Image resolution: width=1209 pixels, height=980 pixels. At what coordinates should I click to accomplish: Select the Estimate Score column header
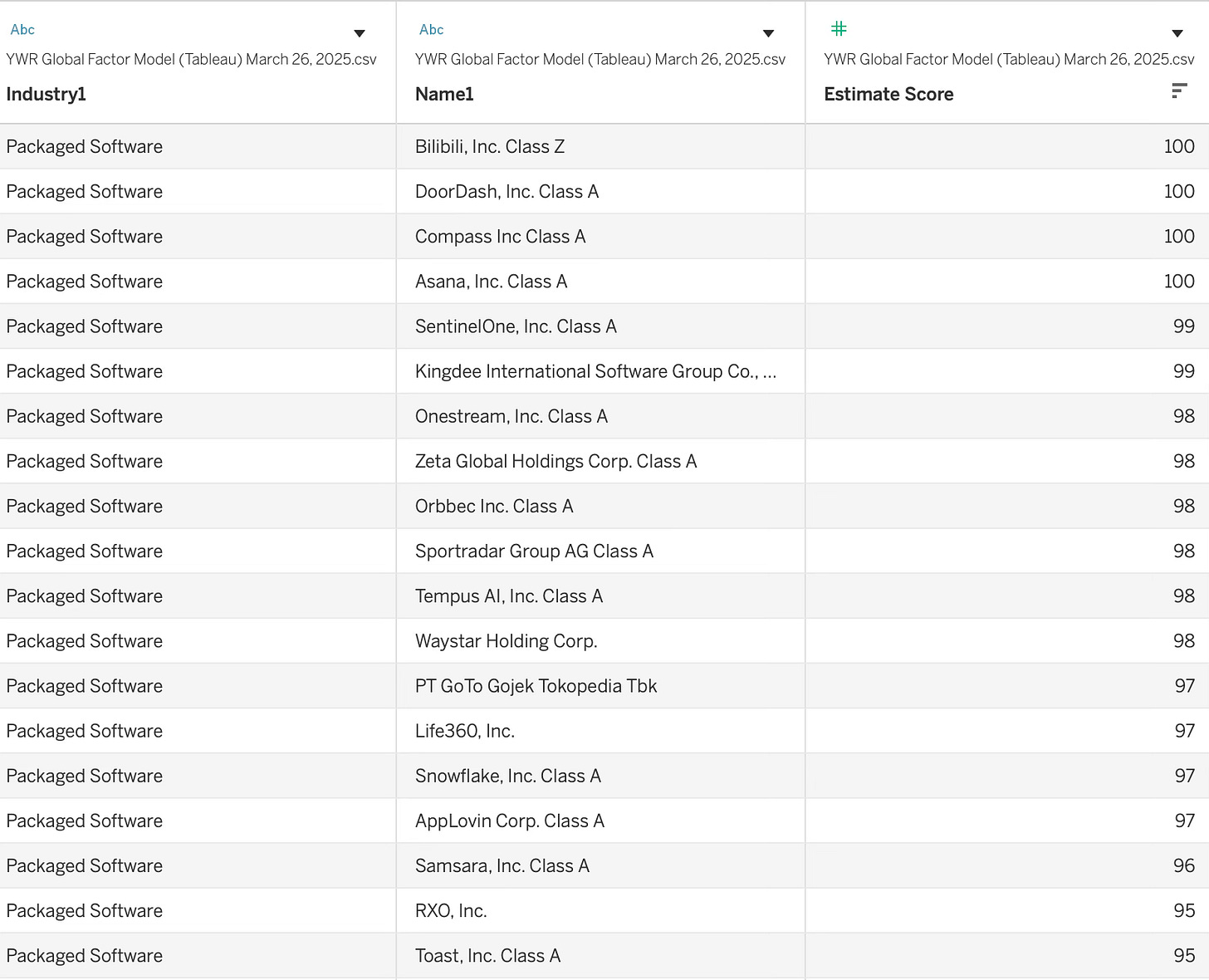pyautogui.click(x=888, y=94)
